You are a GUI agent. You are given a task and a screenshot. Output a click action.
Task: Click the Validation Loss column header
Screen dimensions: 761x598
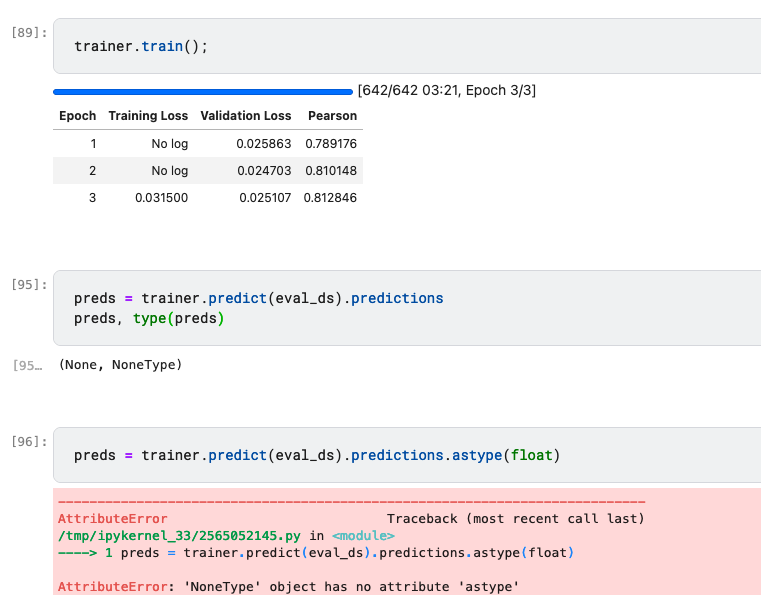pyautogui.click(x=246, y=116)
